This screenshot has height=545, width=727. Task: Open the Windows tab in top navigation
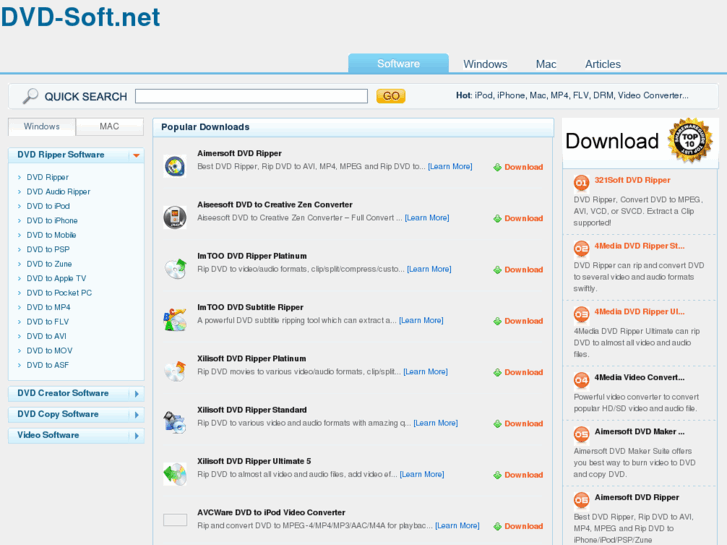[485, 64]
